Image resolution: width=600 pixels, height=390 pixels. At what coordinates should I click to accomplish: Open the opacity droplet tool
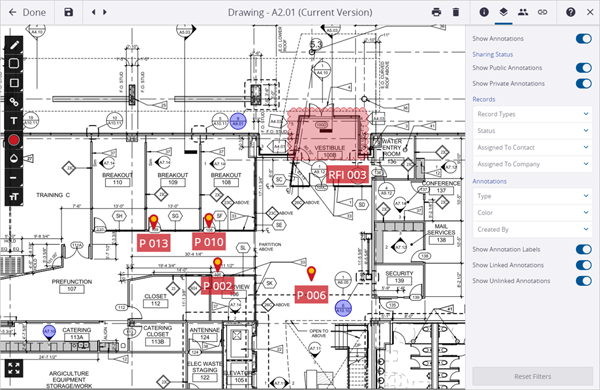tap(14, 158)
